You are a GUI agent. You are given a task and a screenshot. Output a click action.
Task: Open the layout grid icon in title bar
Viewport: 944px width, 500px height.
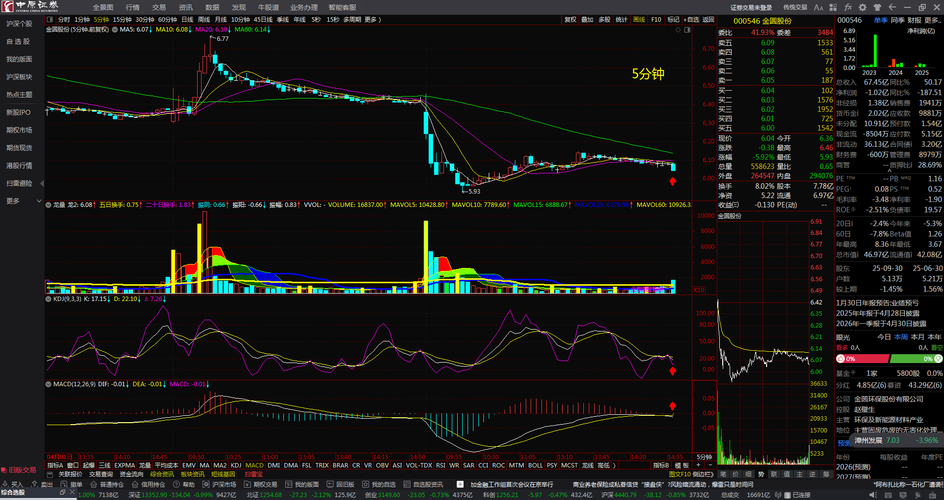(x=833, y=7)
